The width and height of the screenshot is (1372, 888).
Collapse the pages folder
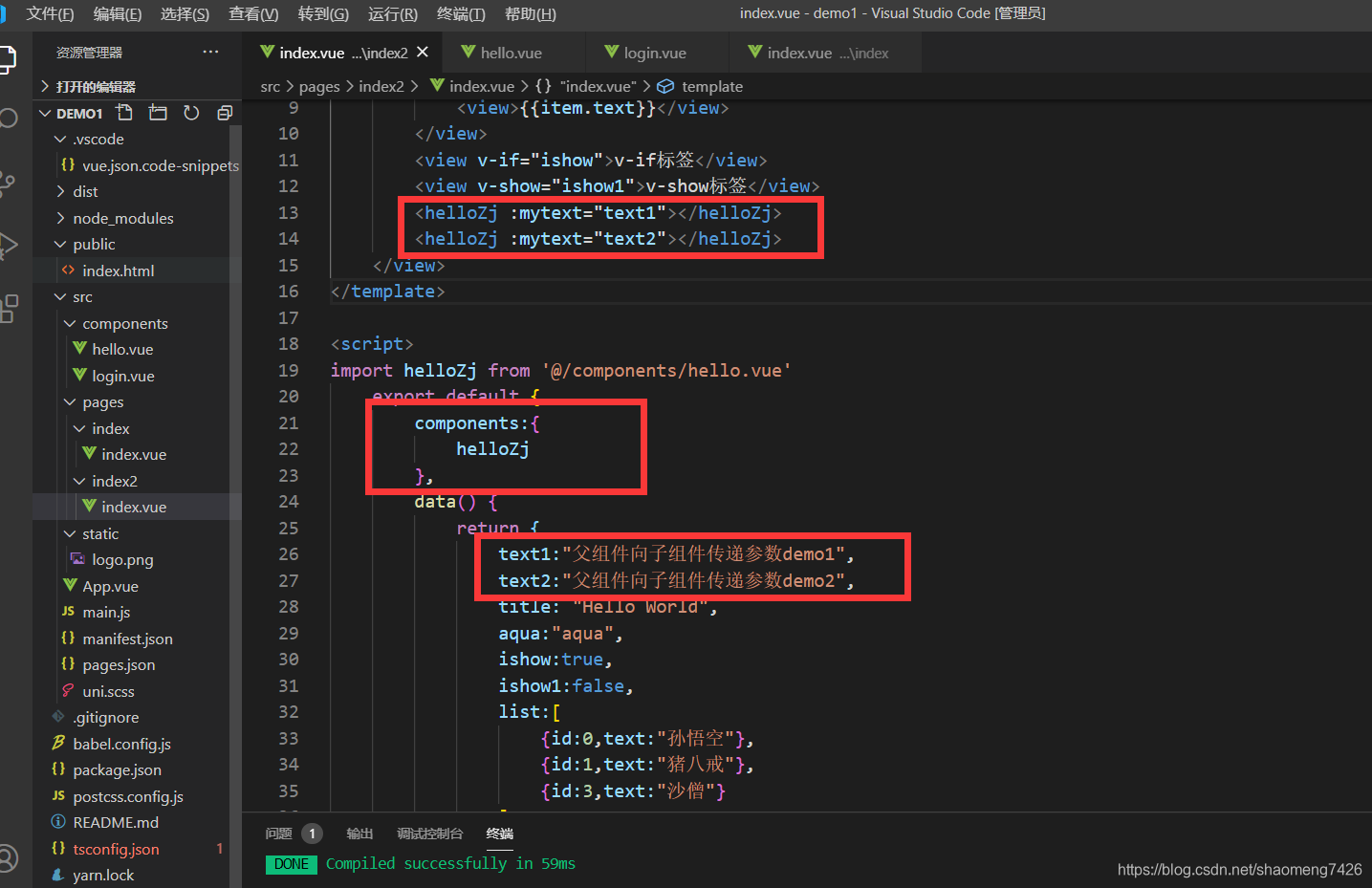point(102,401)
